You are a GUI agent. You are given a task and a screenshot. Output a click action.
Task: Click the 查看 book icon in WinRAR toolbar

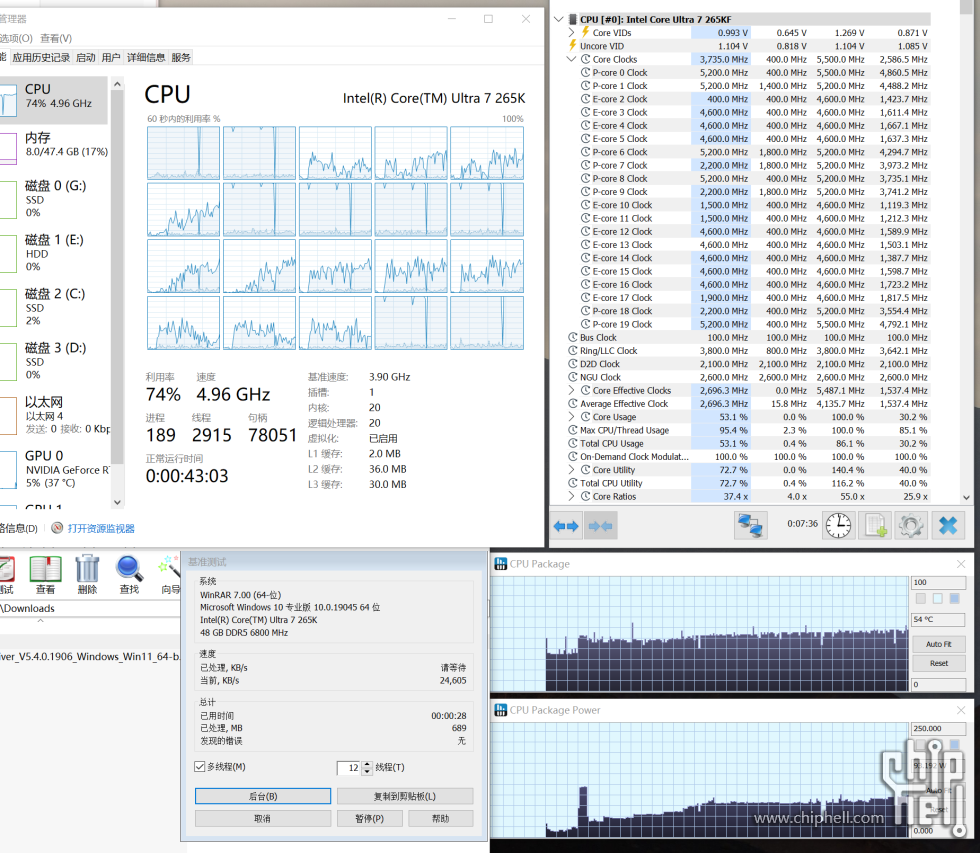[x=45, y=575]
